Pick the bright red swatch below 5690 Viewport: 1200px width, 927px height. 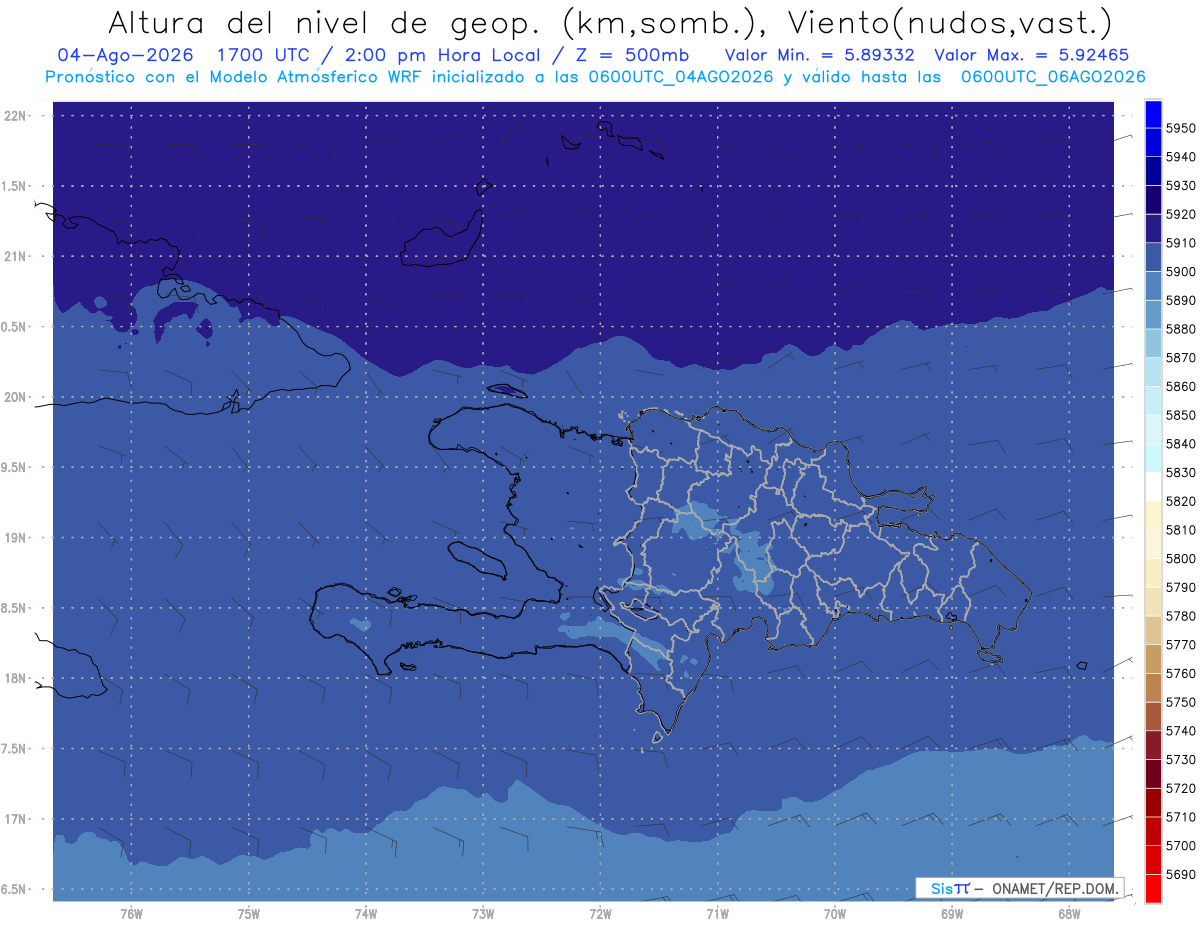pos(1153,888)
